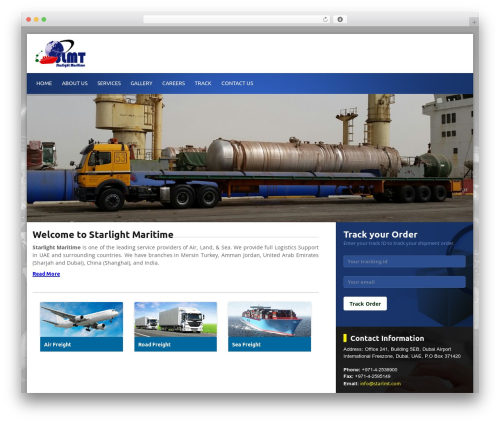Screen dimensions: 500x423
Task: Click the green maximize window dot
Action: pos(44,19)
